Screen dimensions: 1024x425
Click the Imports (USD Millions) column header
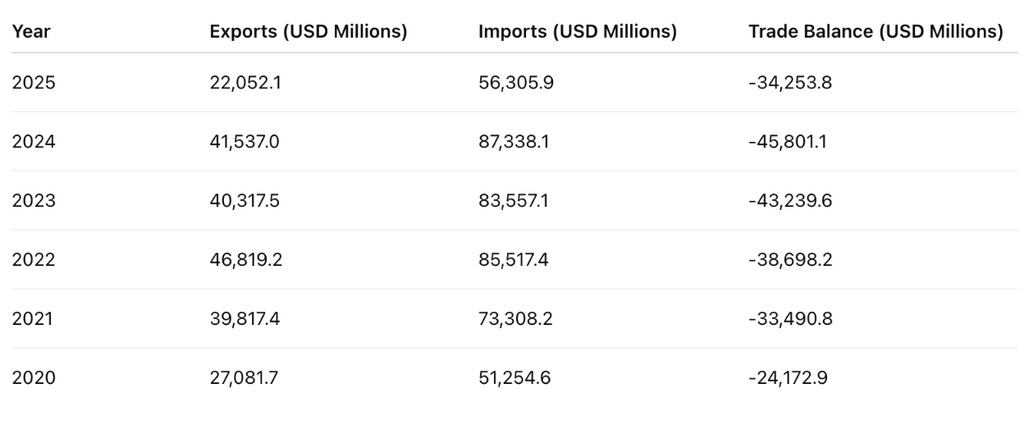tap(577, 31)
